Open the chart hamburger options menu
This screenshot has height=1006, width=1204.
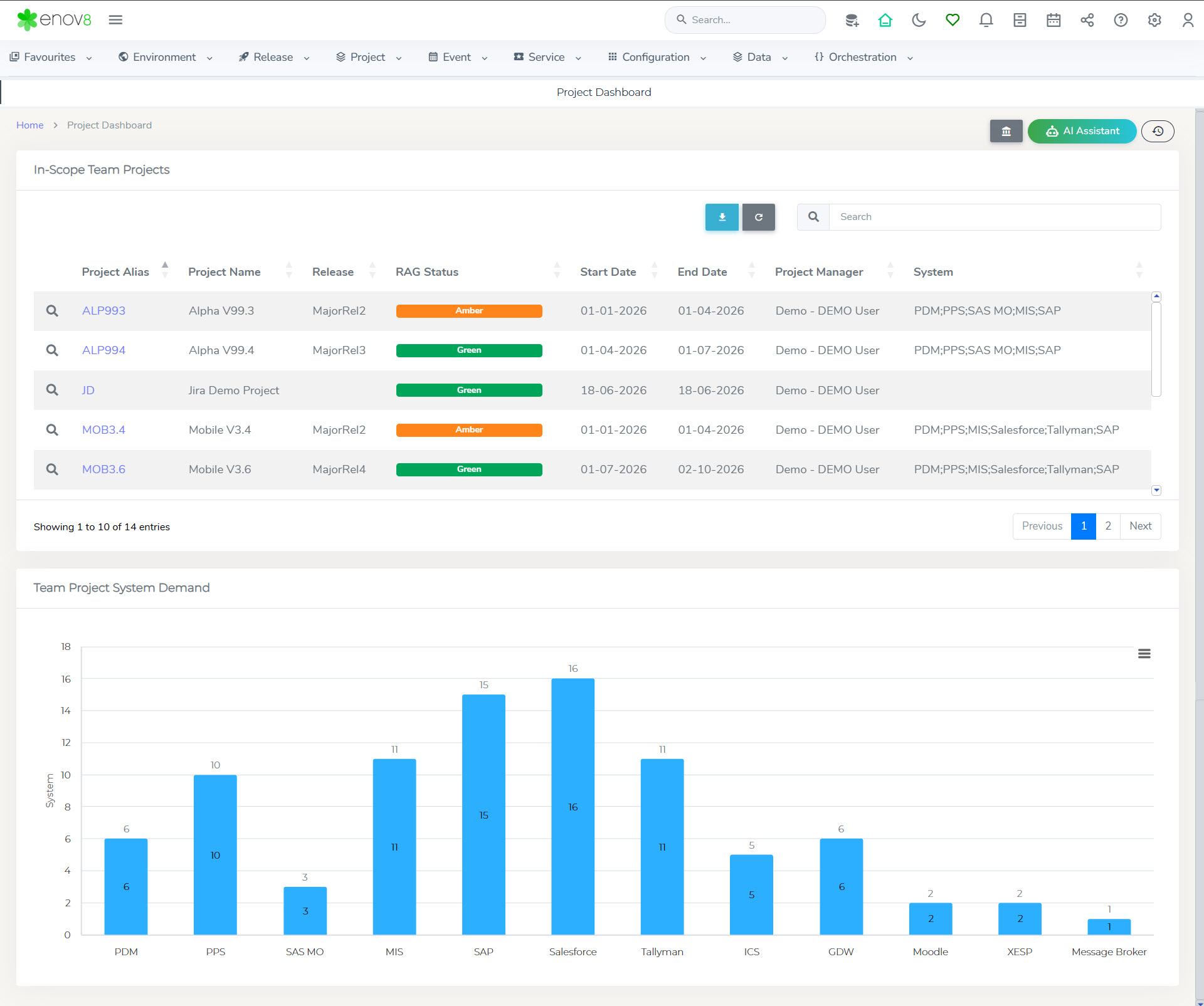point(1144,654)
